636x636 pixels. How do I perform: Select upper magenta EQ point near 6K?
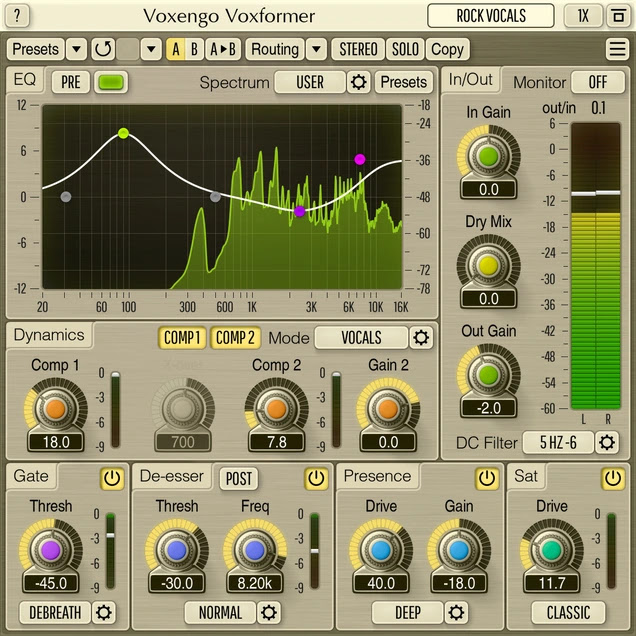[359, 159]
